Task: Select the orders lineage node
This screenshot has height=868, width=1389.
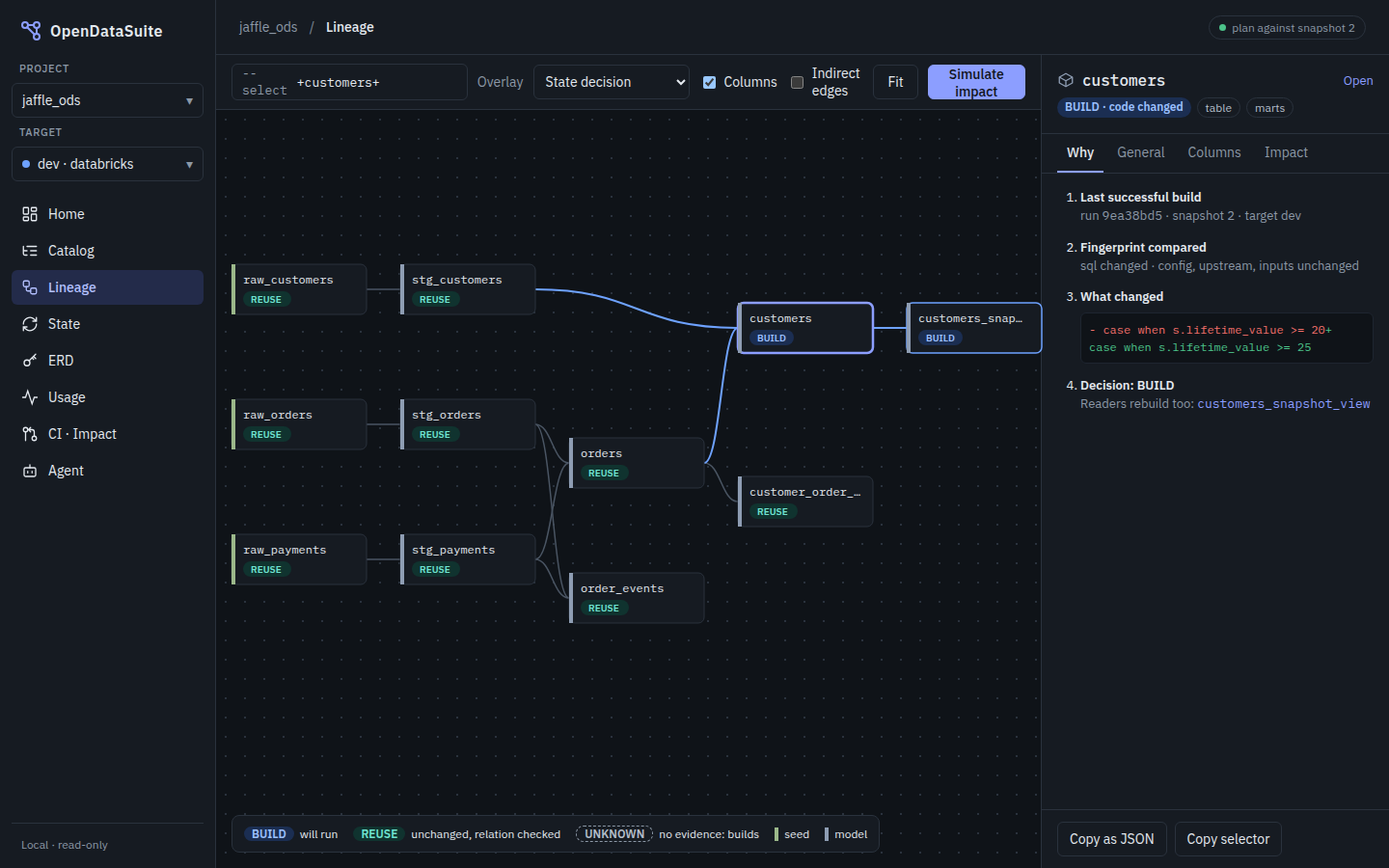Action: 637,463
